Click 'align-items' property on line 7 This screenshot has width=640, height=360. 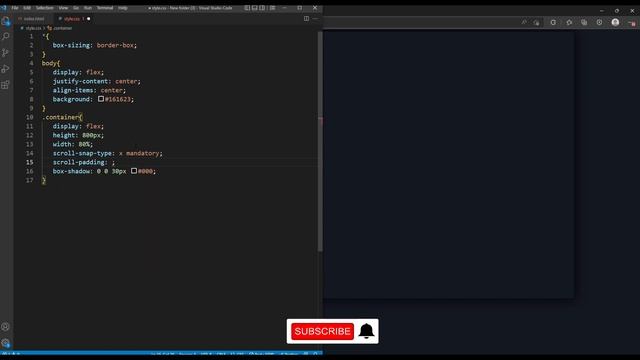click(73, 90)
